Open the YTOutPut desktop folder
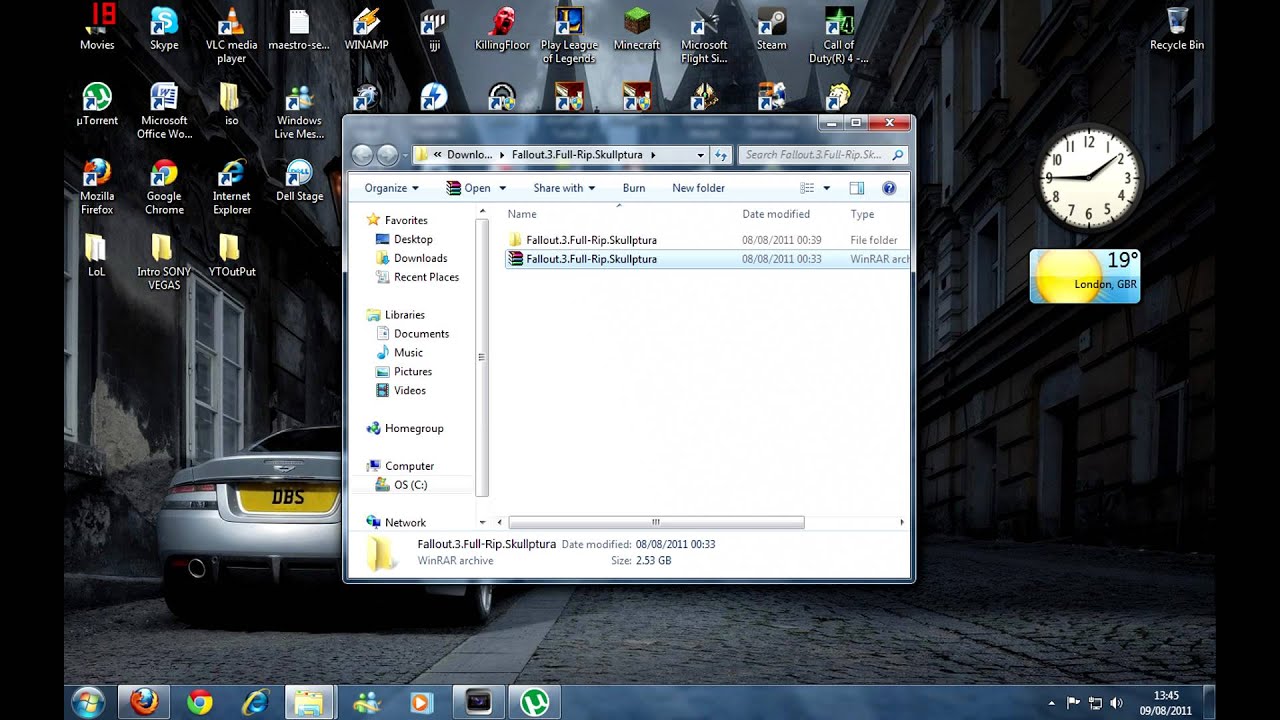1280x720 pixels. click(x=232, y=255)
